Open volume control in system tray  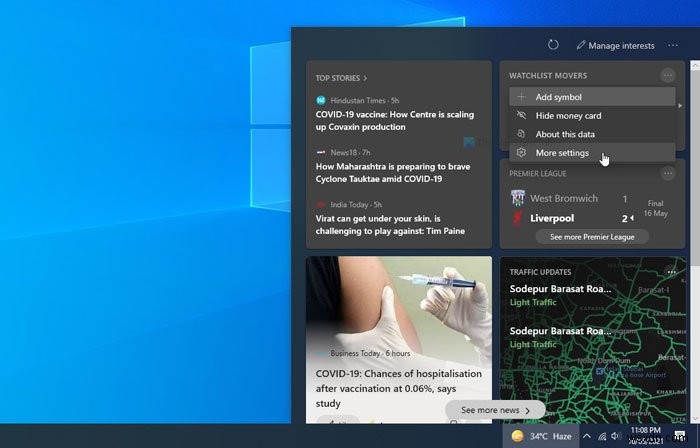click(616, 436)
